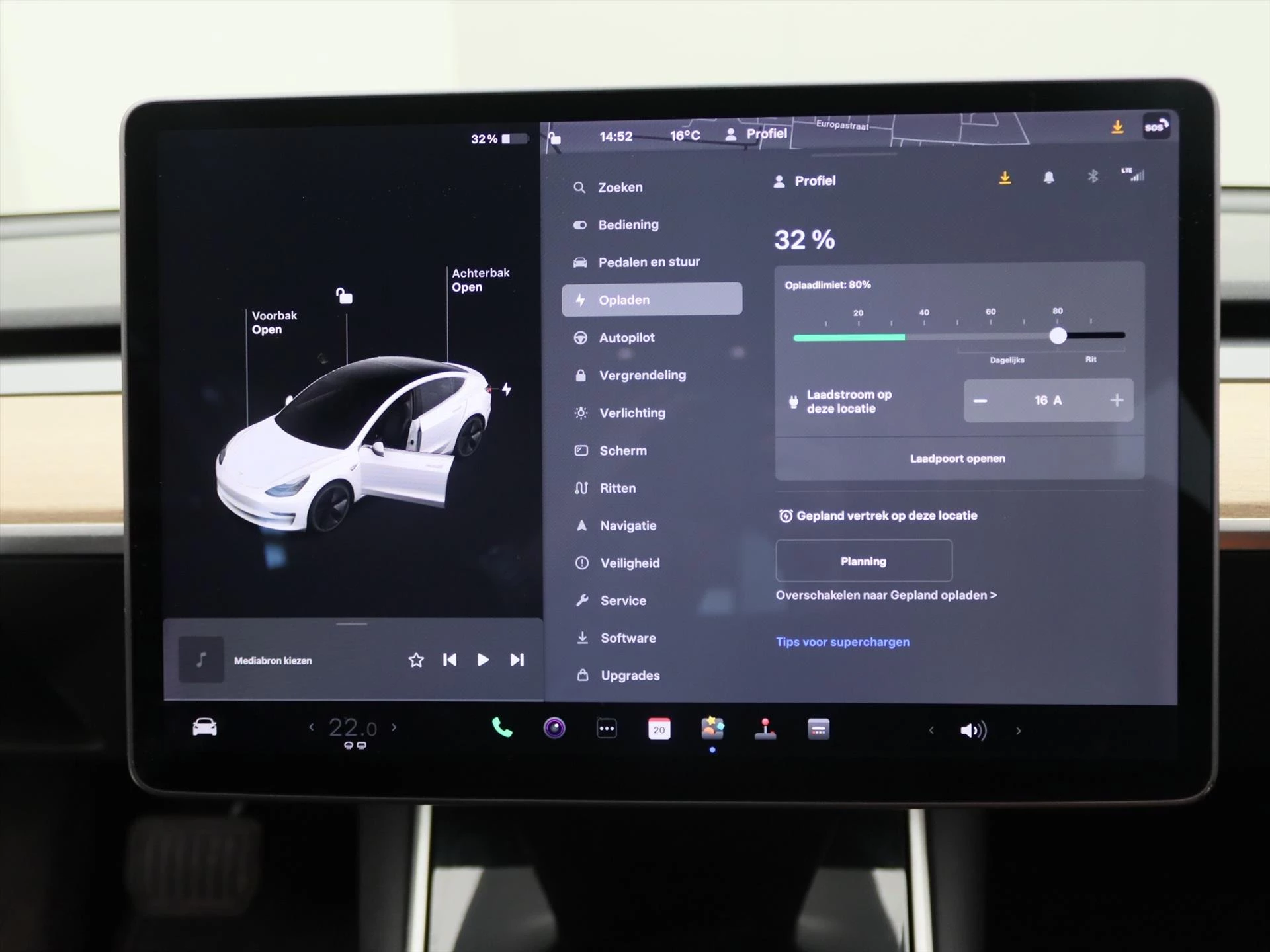This screenshot has width=1270, height=952.
Task: Open the dashcam viewer camera icon
Action: tap(554, 729)
